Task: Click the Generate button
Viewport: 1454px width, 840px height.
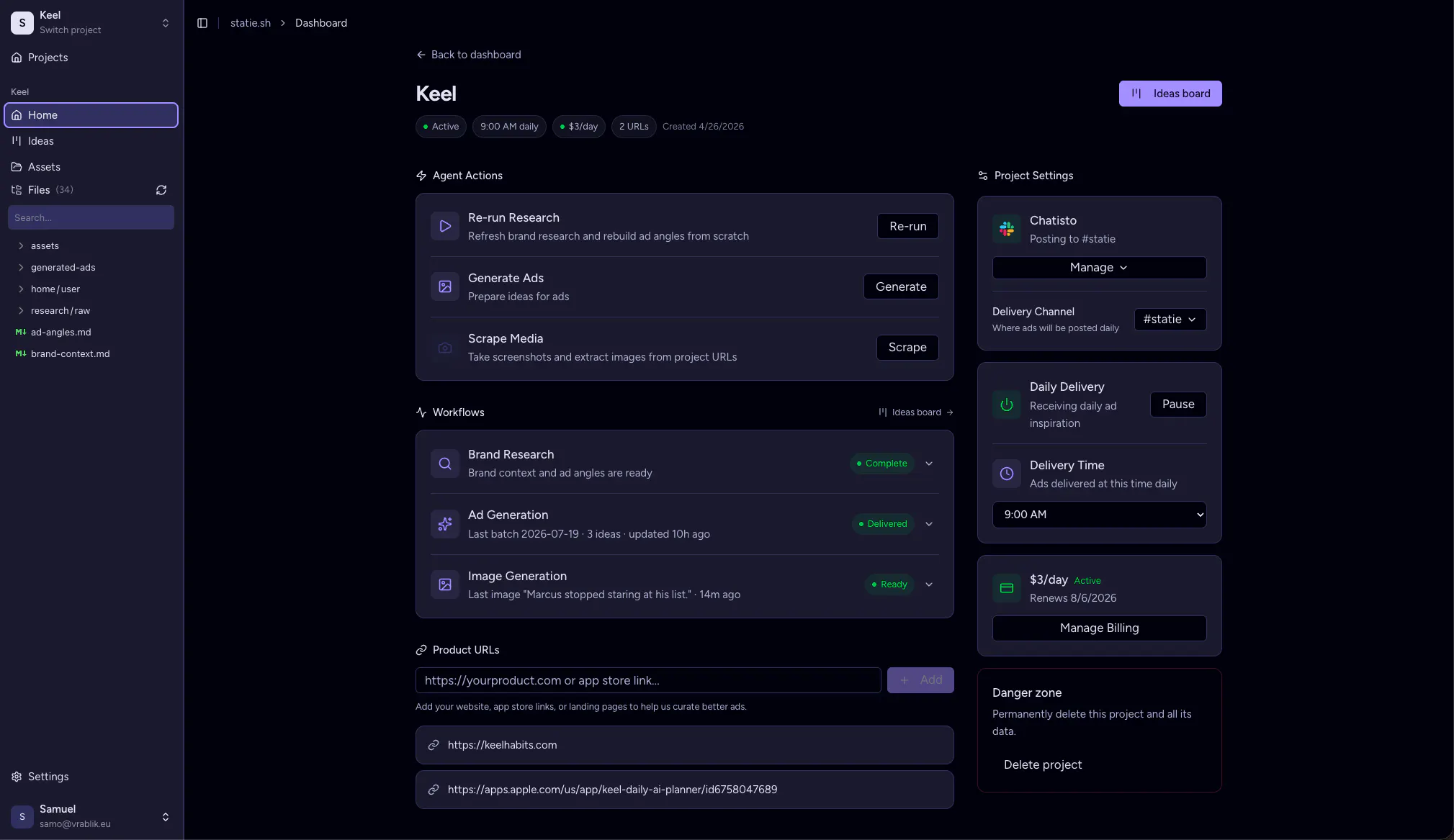Action: pos(901,286)
